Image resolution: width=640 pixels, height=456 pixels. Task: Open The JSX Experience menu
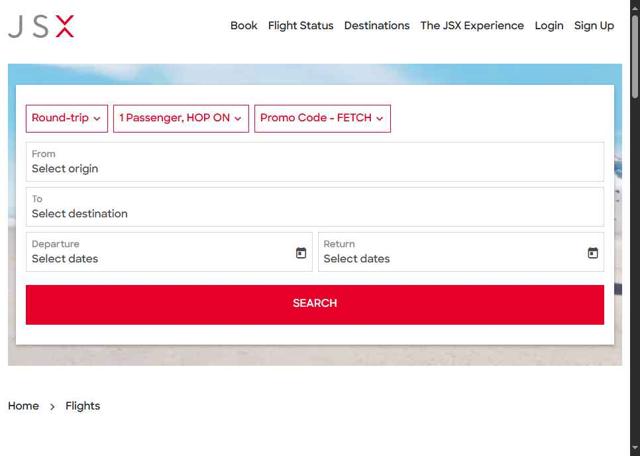click(x=472, y=26)
